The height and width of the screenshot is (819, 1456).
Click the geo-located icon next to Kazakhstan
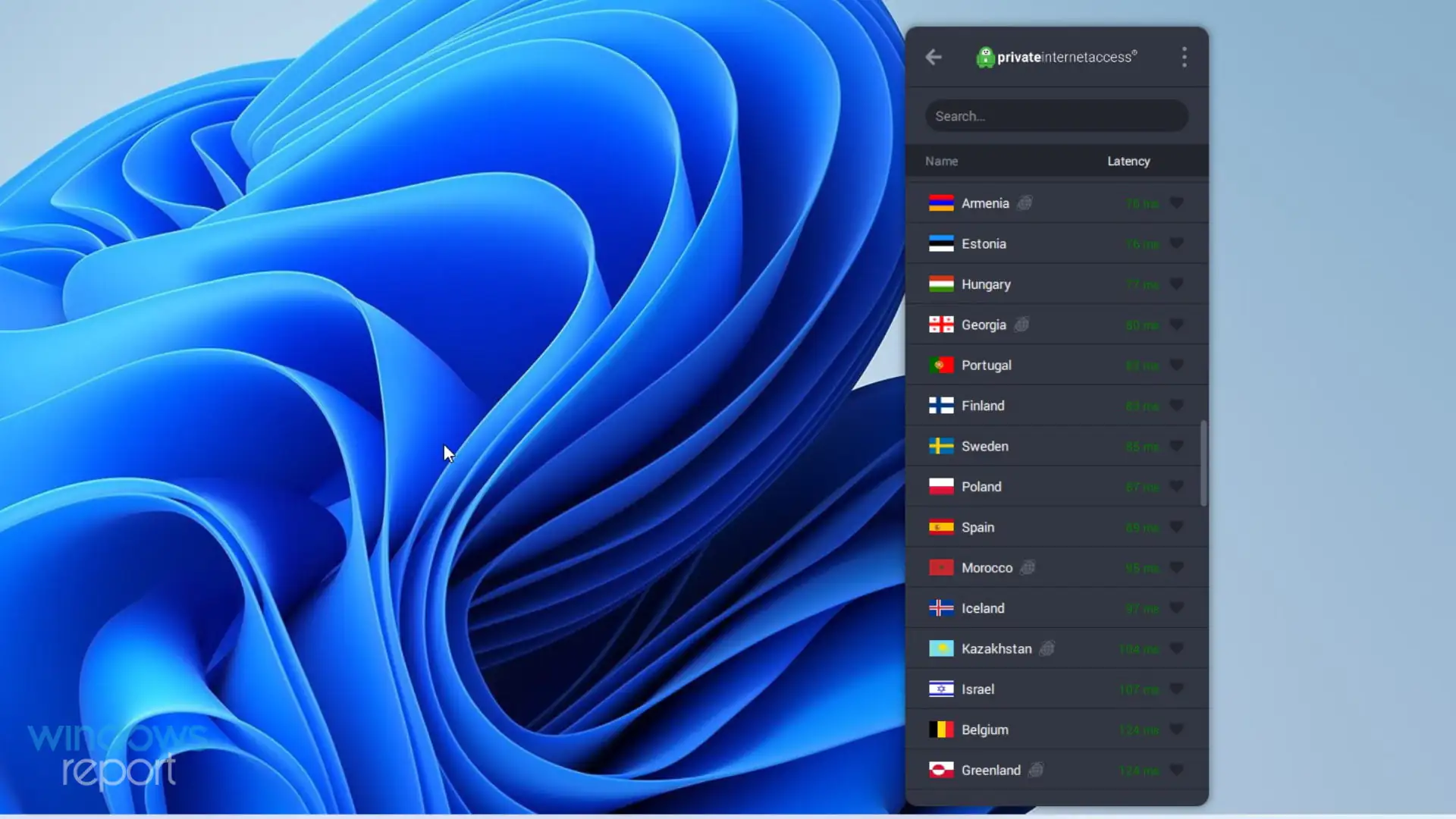pos(1046,649)
